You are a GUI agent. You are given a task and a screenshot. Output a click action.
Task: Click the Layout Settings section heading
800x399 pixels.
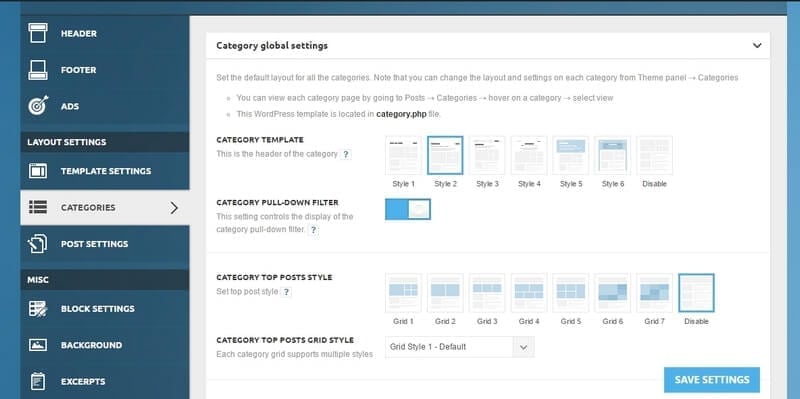(67, 142)
